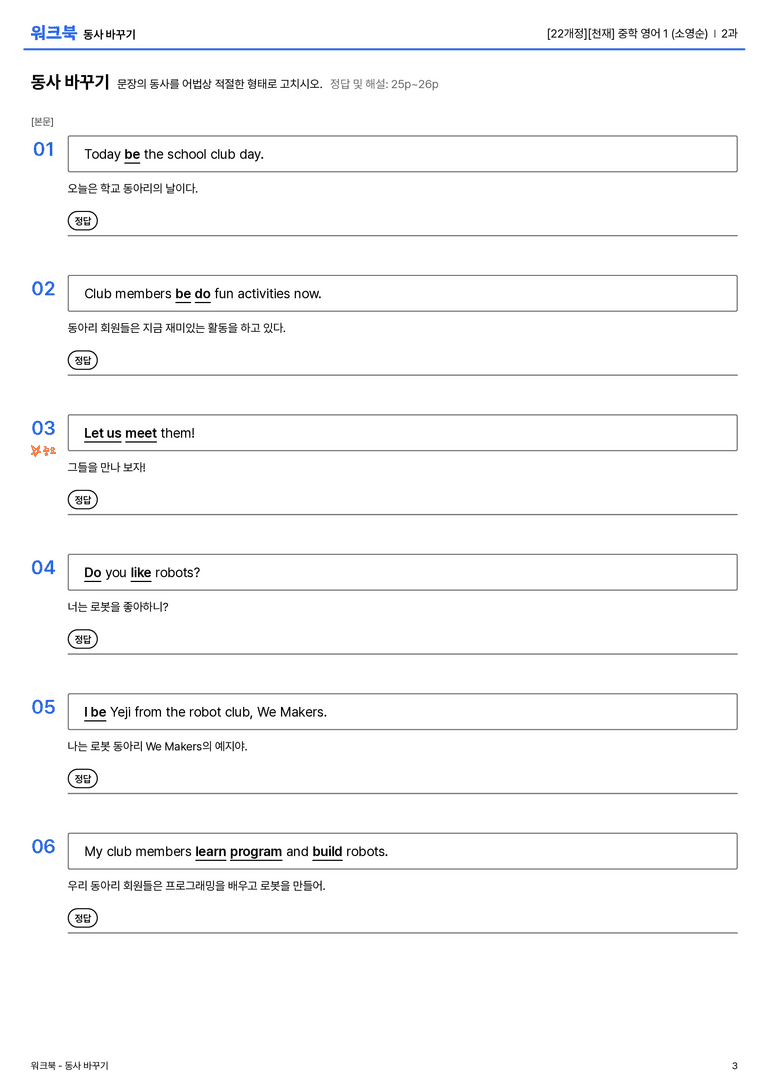Click the underlined 'Let us meet' phrase
Image resolution: width=768 pixels, height=1087 pixels.
point(121,433)
